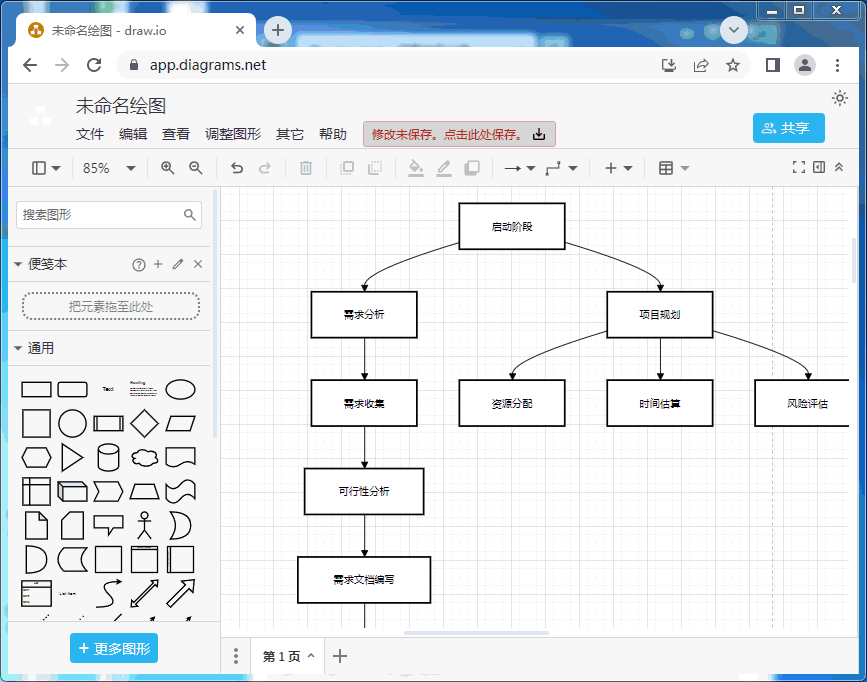The image size is (867, 682).
Task: Click the 搜索图形 search field
Action: pos(100,214)
